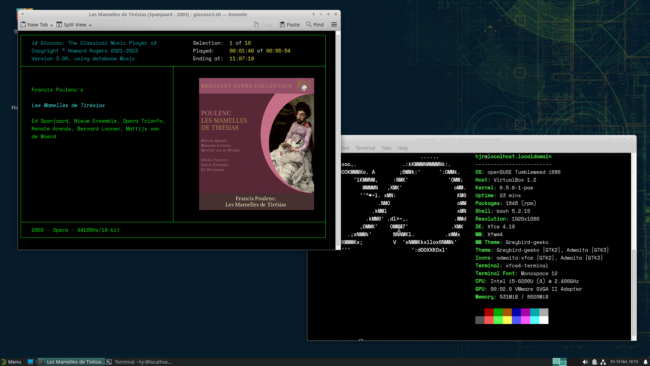Click the Konsole window menu arrow icon
The height and width of the screenshot is (366, 650).
[x=22, y=14]
